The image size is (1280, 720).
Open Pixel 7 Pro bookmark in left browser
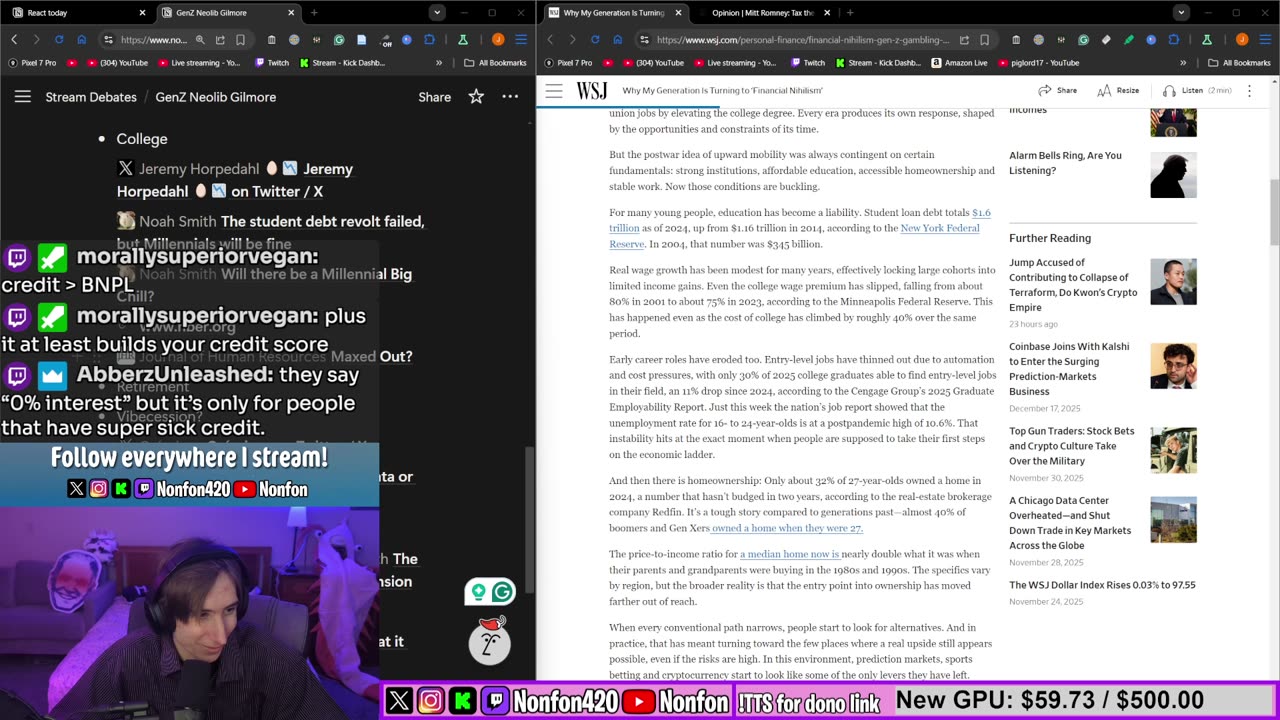click(33, 63)
